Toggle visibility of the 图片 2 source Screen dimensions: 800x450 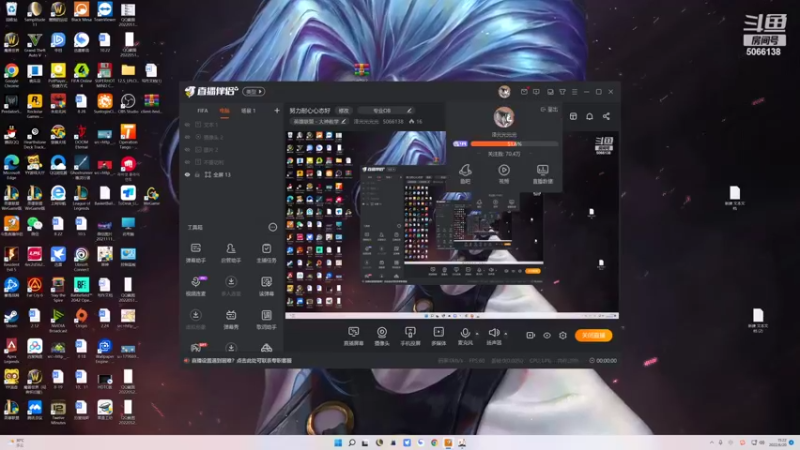(187, 149)
